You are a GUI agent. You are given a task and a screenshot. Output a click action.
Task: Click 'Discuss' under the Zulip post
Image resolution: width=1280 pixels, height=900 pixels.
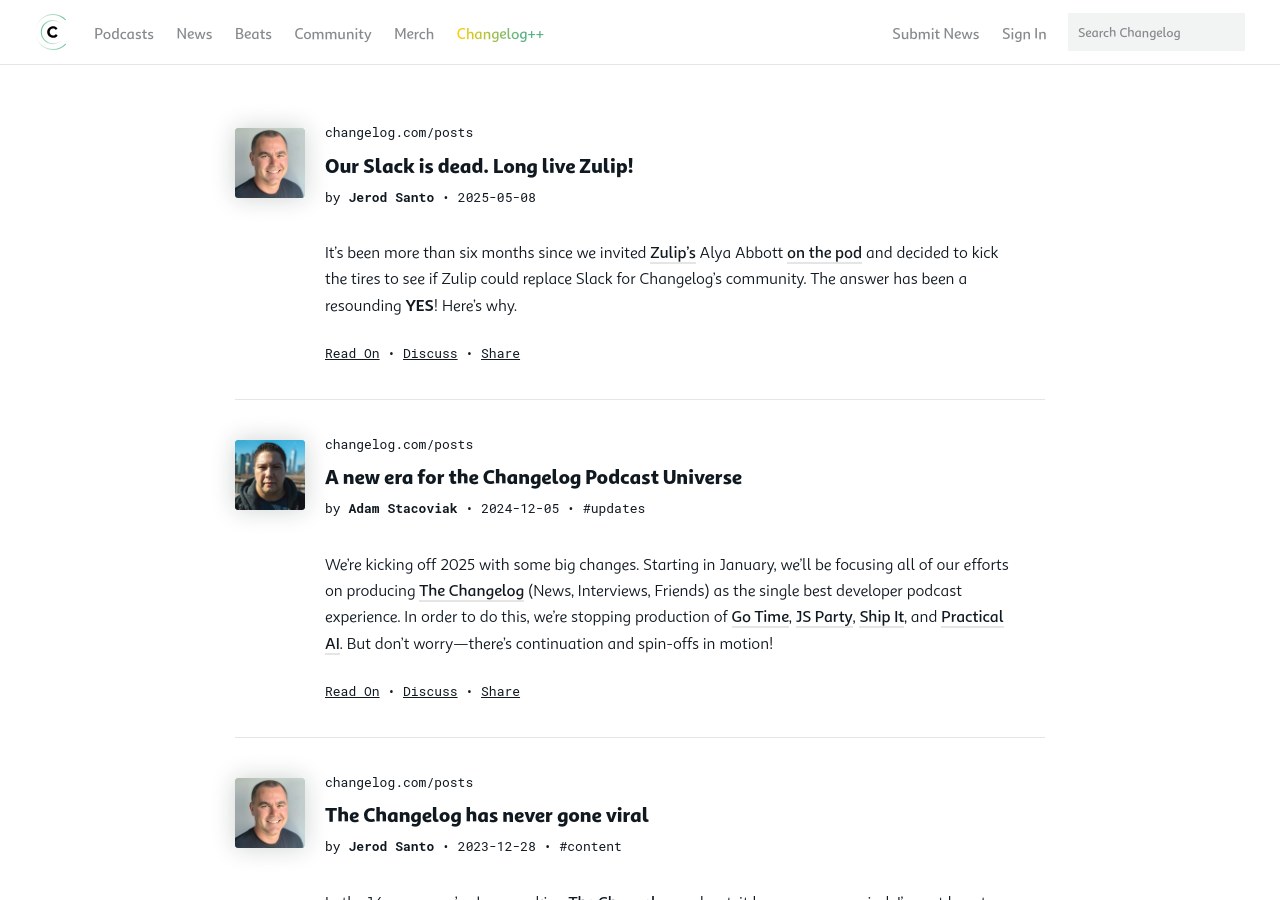(430, 353)
